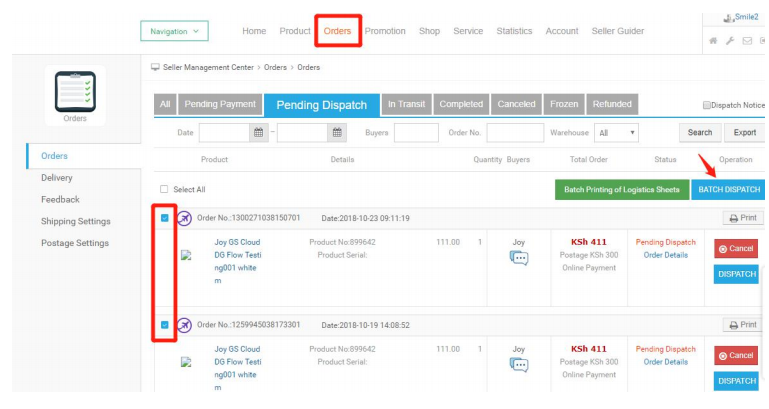
Task: Open the Warehouse dropdown
Action: pos(617,132)
